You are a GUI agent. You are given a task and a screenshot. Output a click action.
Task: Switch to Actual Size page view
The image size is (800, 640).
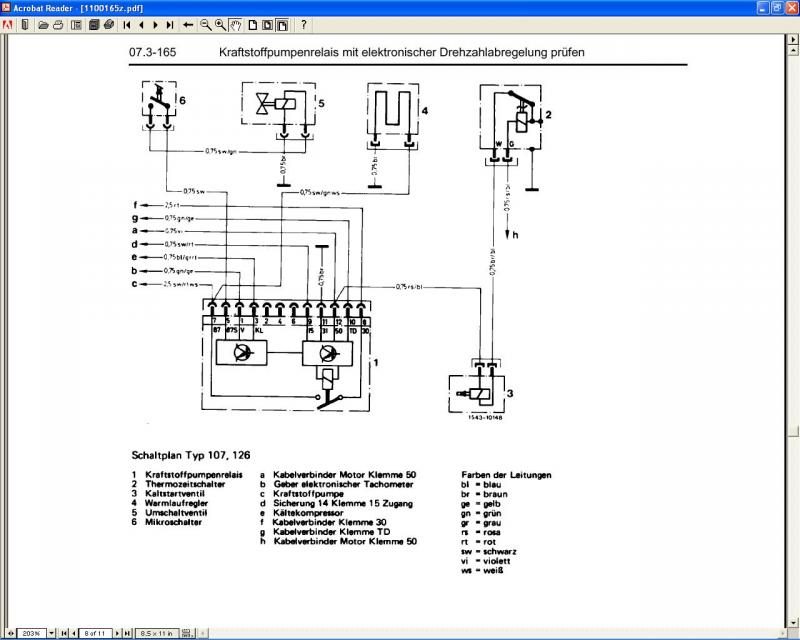click(253, 24)
